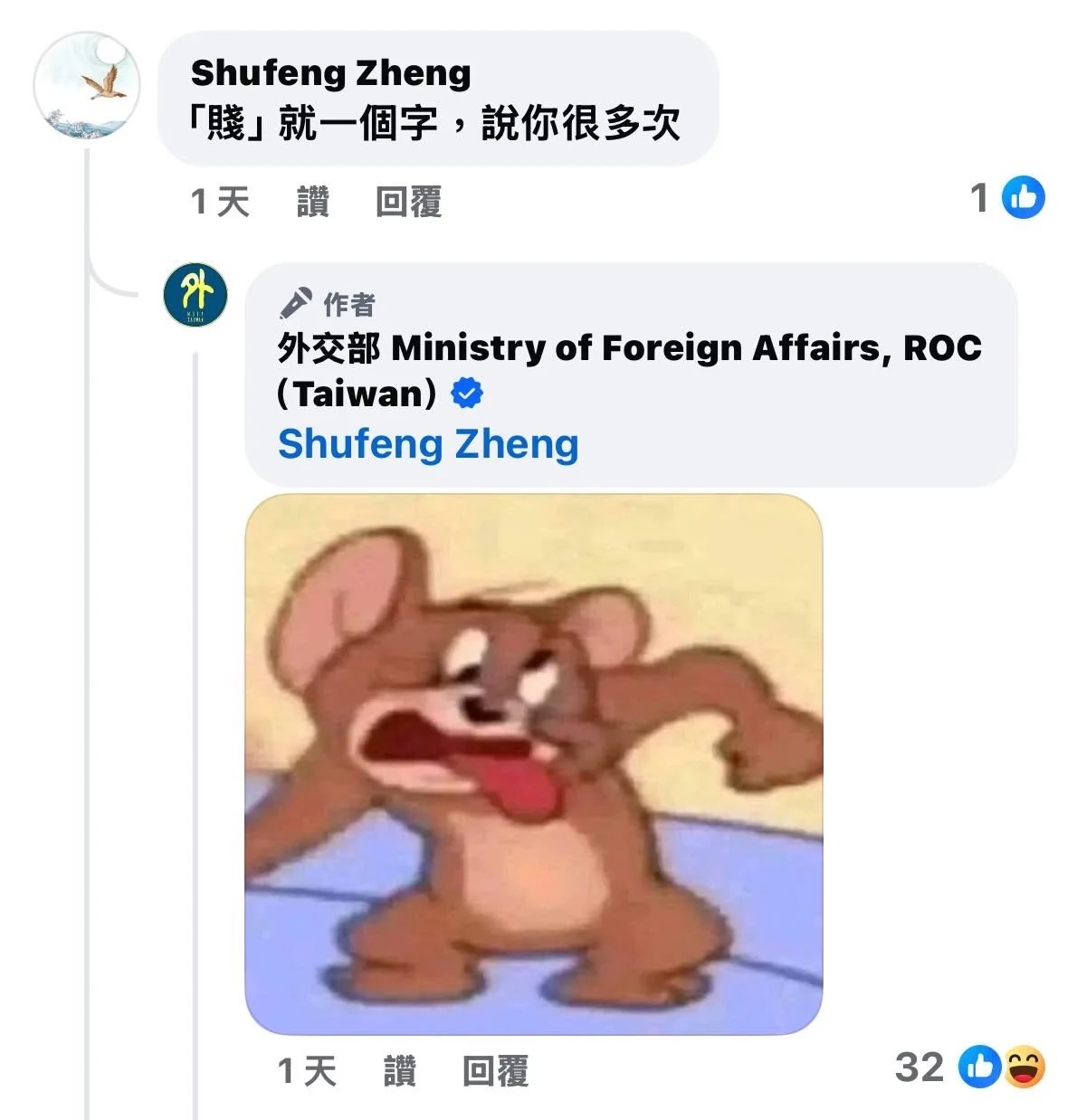The height and width of the screenshot is (1120, 1067).
Task: Click the author microphone icon
Action: click(295, 304)
